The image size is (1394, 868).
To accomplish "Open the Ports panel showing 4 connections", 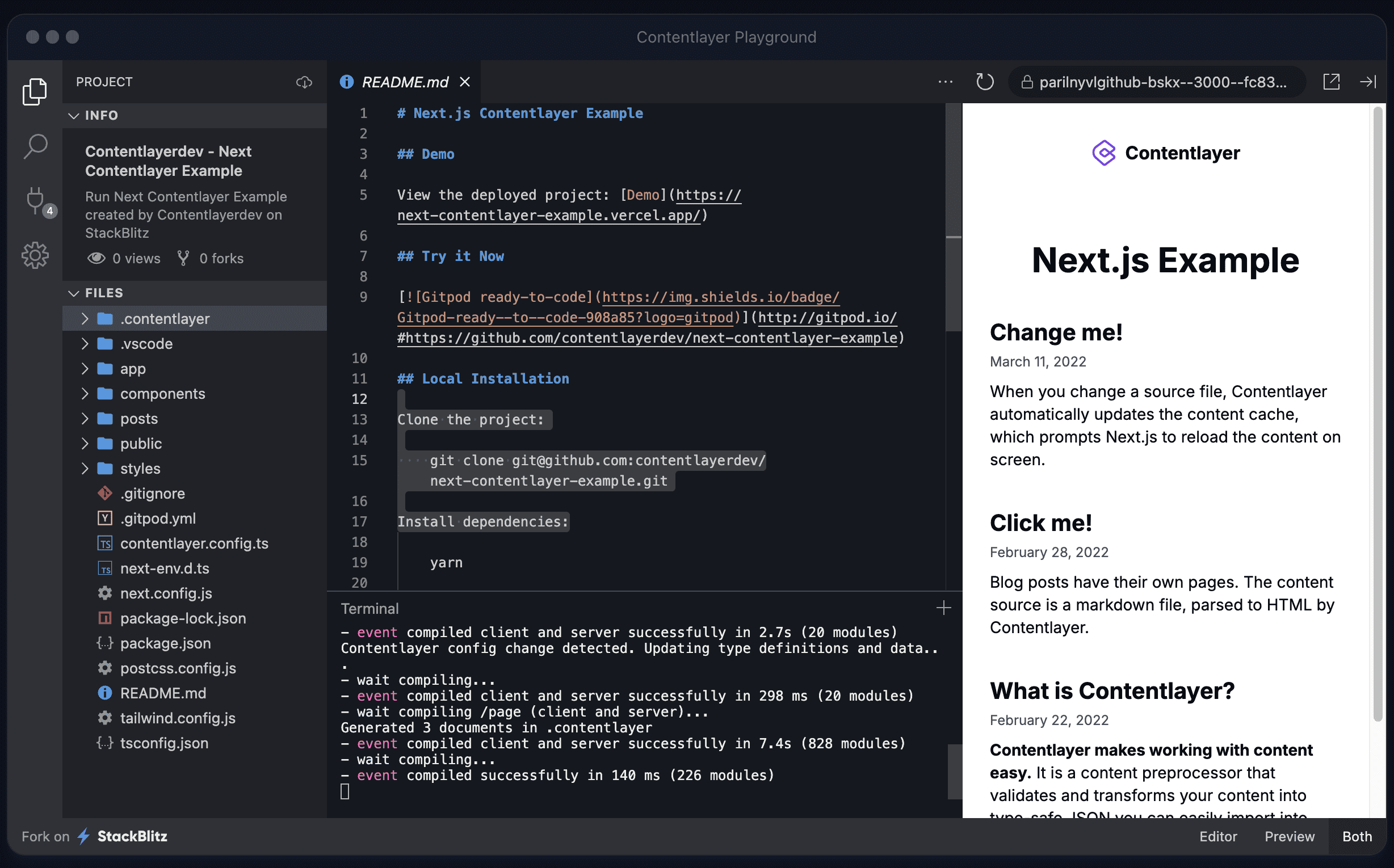I will [35, 201].
